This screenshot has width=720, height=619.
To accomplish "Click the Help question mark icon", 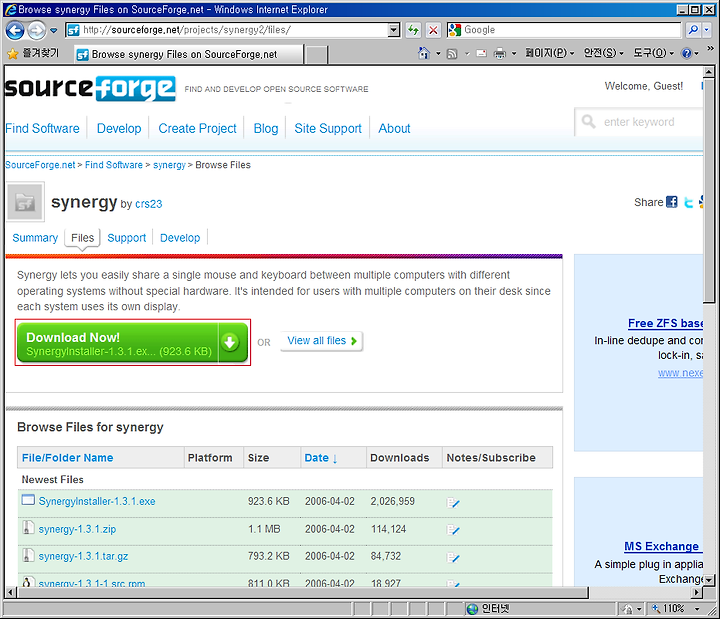I will click(686, 54).
